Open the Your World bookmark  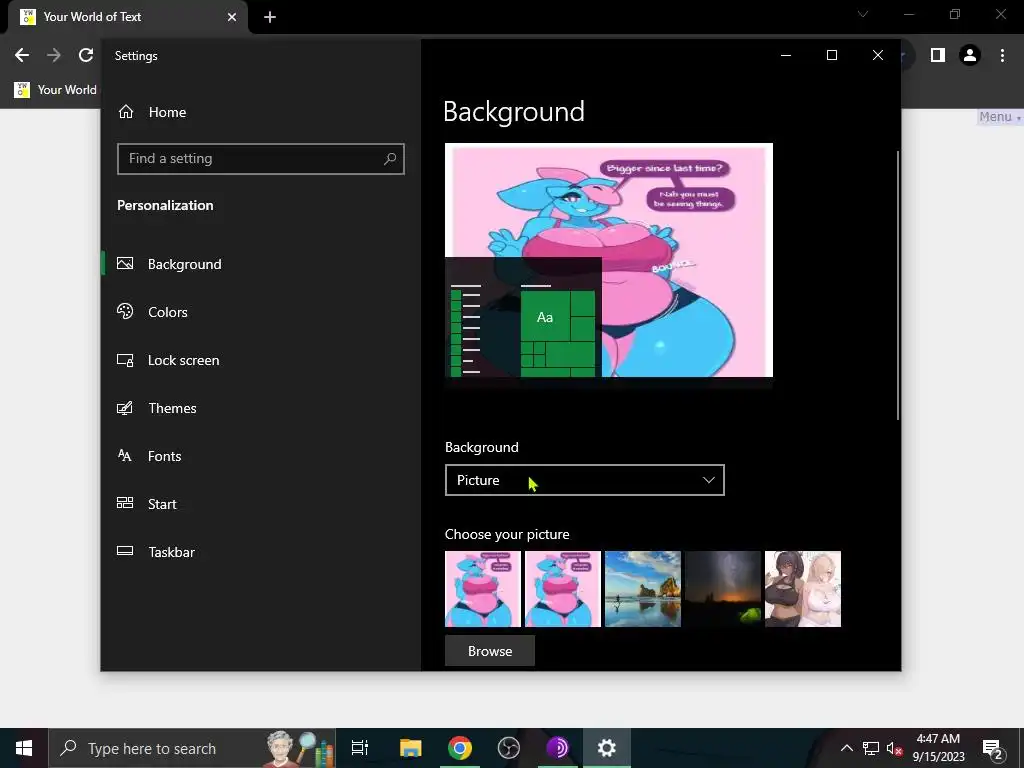click(56, 89)
